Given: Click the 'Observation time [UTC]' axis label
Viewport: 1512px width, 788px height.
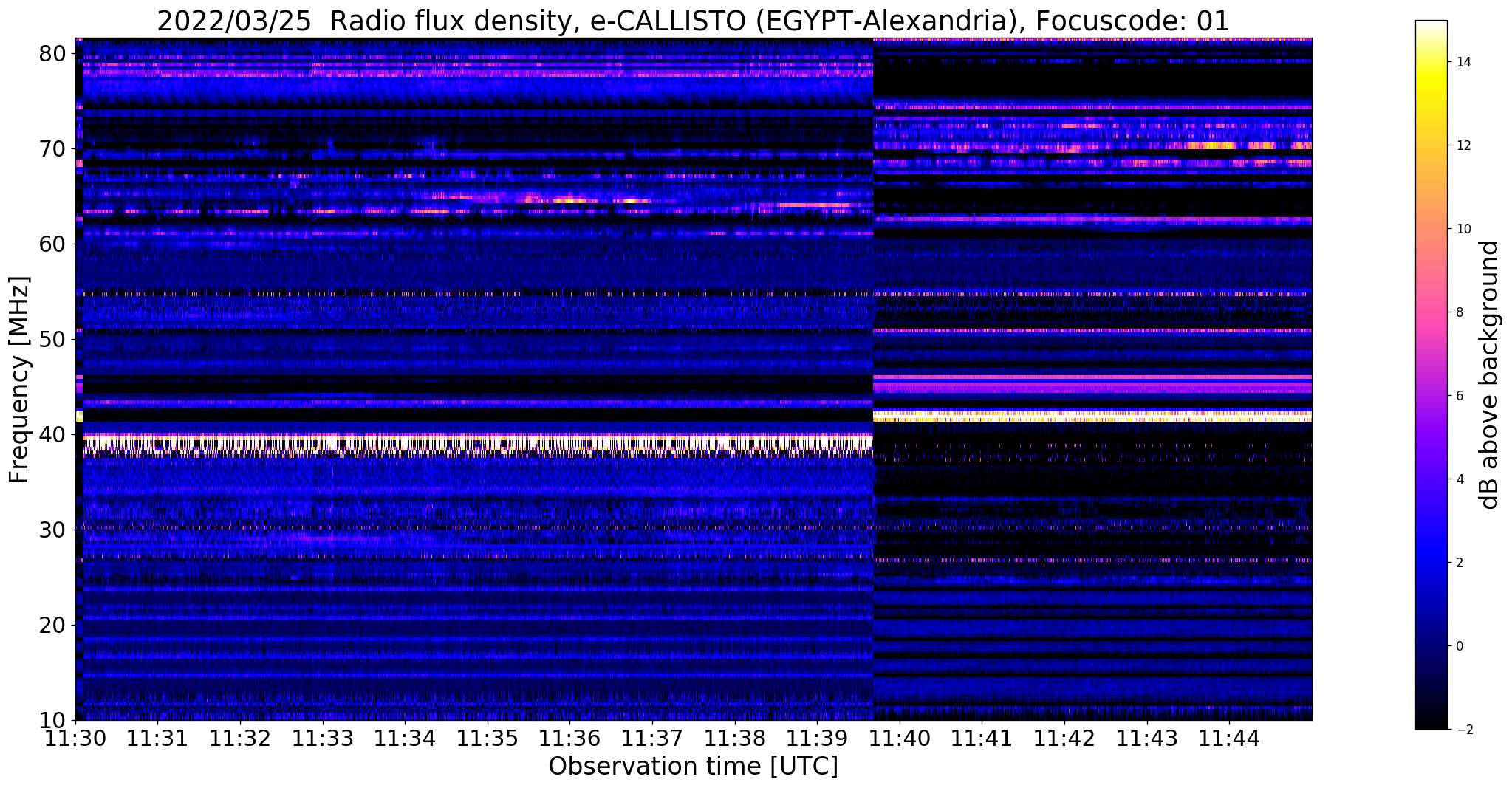Looking at the screenshot, I should (693, 766).
